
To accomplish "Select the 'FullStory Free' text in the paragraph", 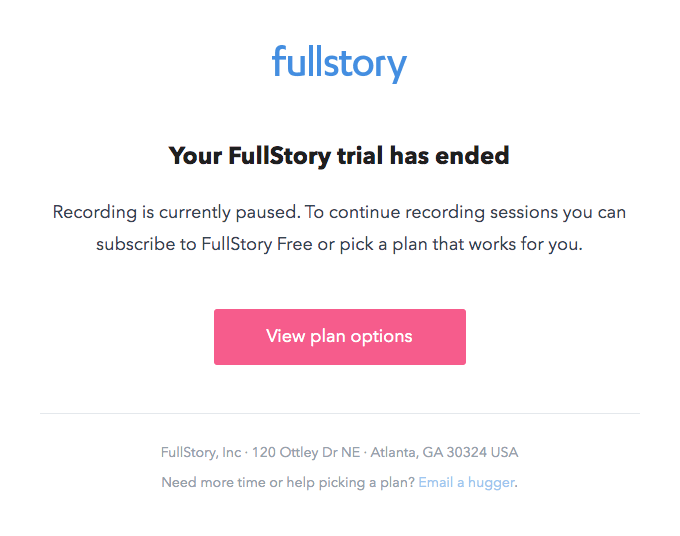I will [241, 243].
